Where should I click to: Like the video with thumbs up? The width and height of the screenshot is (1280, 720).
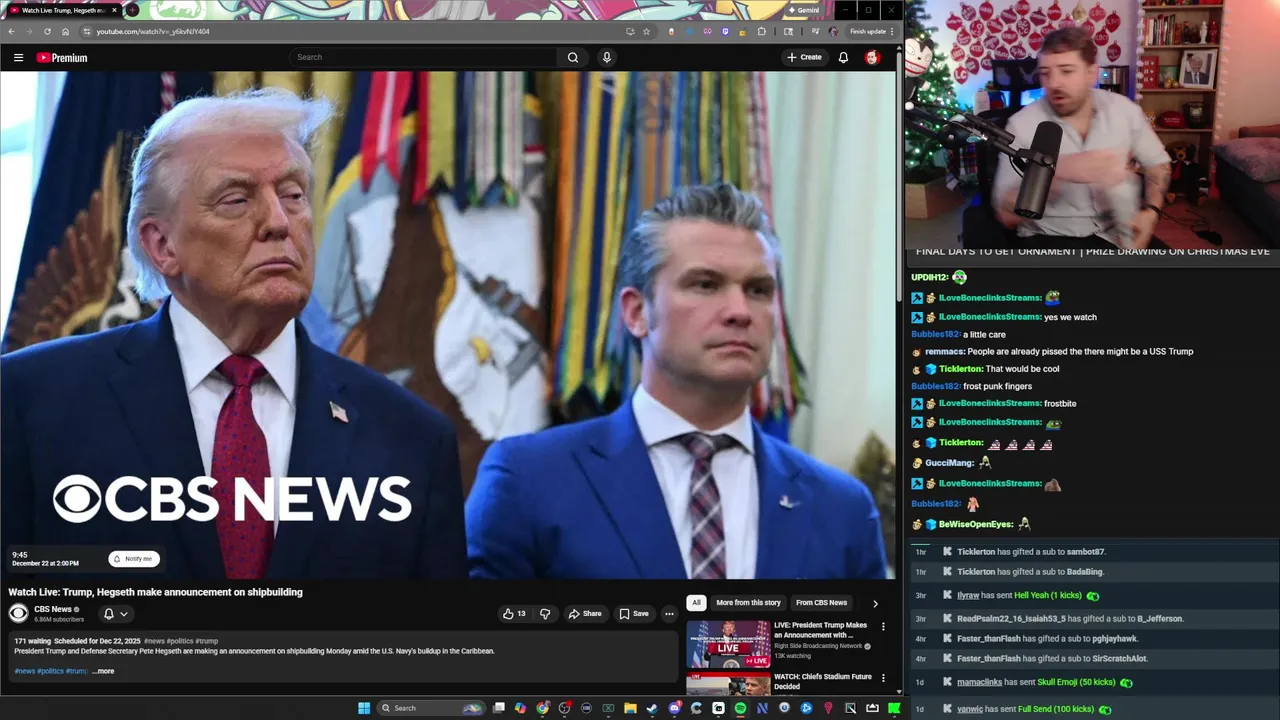(x=514, y=614)
